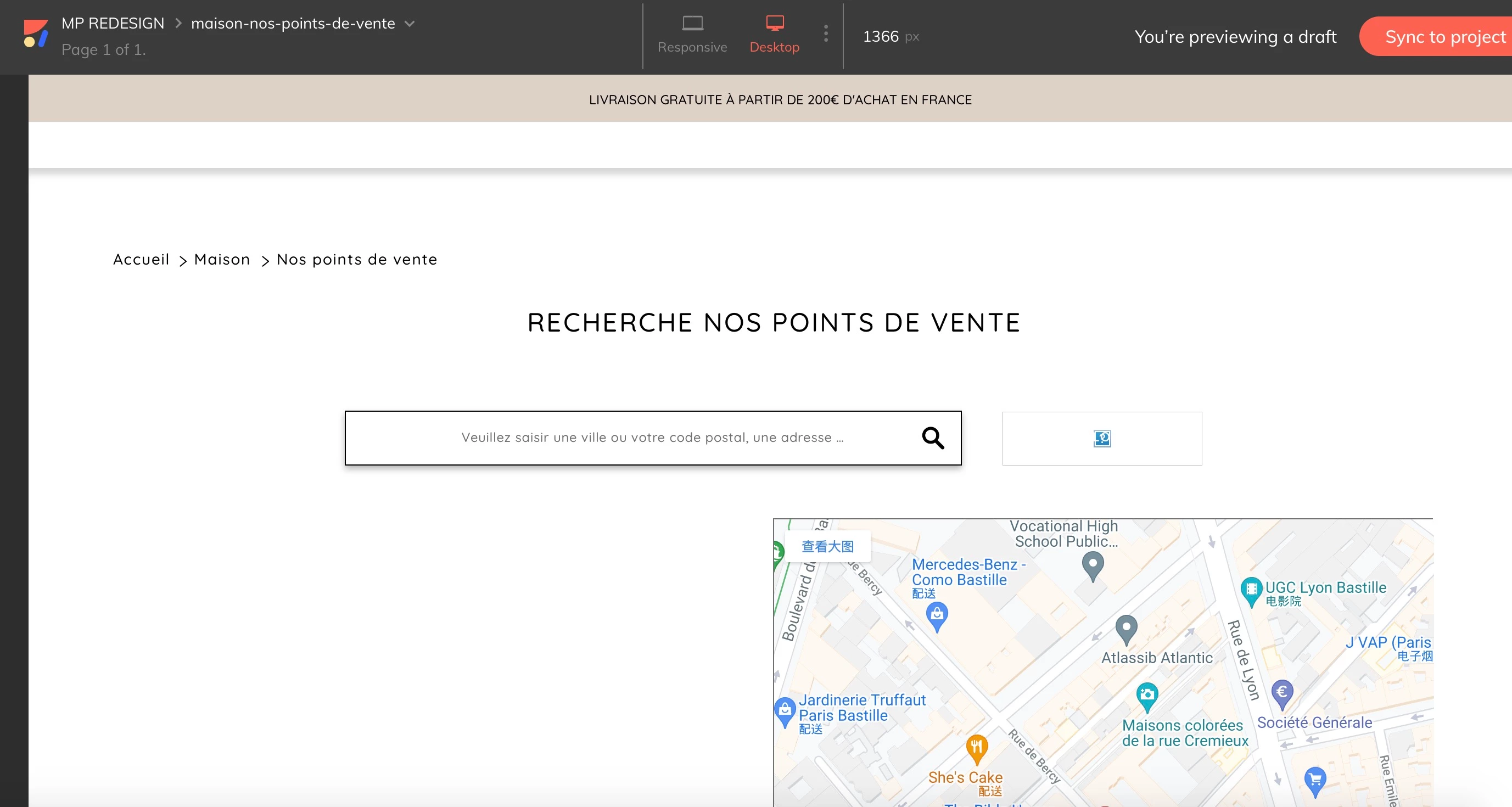The width and height of the screenshot is (1512, 807).
Task: Click the Accueil breadcrumb link
Action: point(141,260)
